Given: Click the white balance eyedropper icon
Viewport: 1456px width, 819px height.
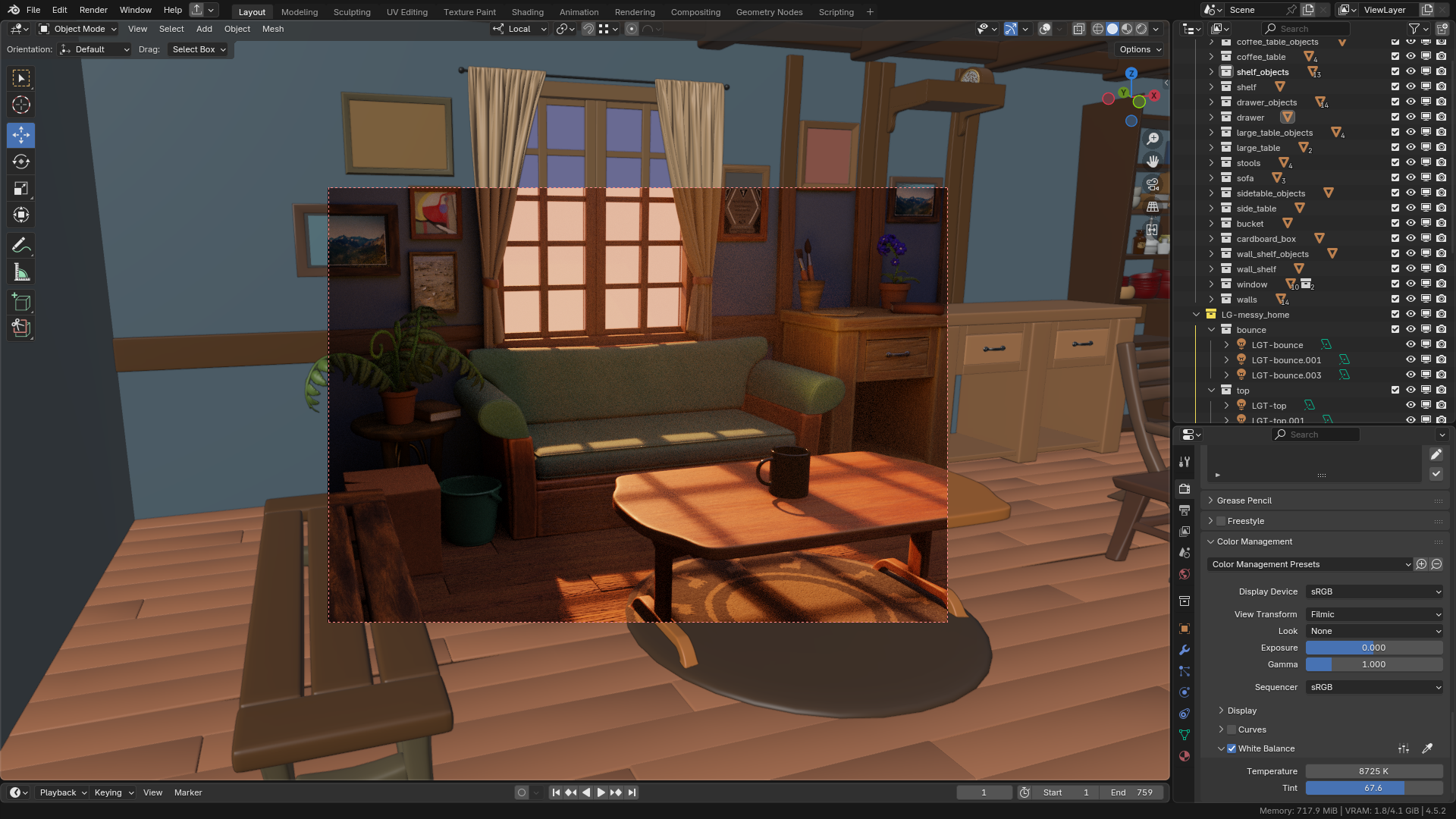Looking at the screenshot, I should tap(1426, 748).
